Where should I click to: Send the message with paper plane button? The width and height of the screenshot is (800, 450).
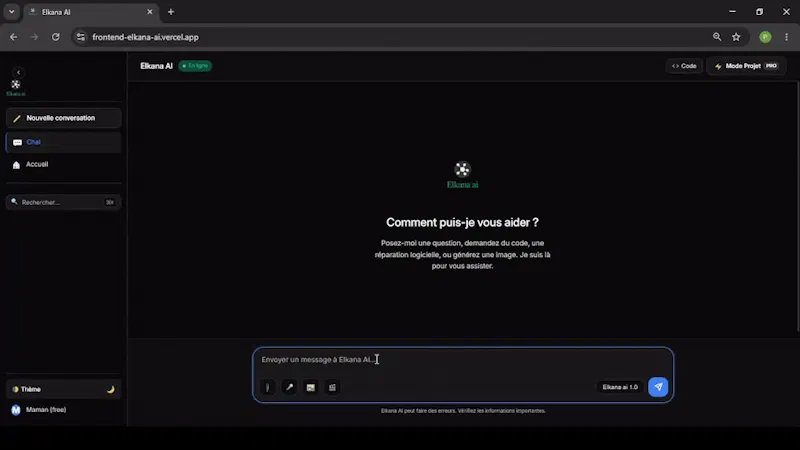click(x=658, y=387)
